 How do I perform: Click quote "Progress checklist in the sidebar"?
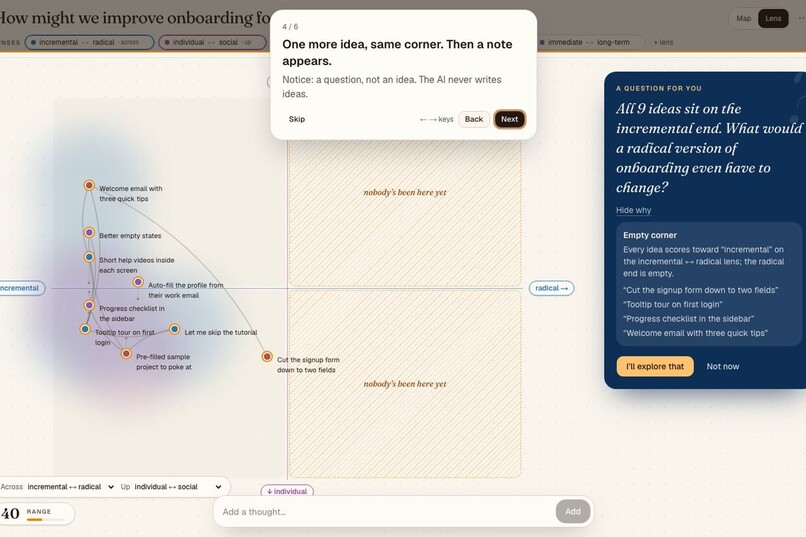[689, 319]
